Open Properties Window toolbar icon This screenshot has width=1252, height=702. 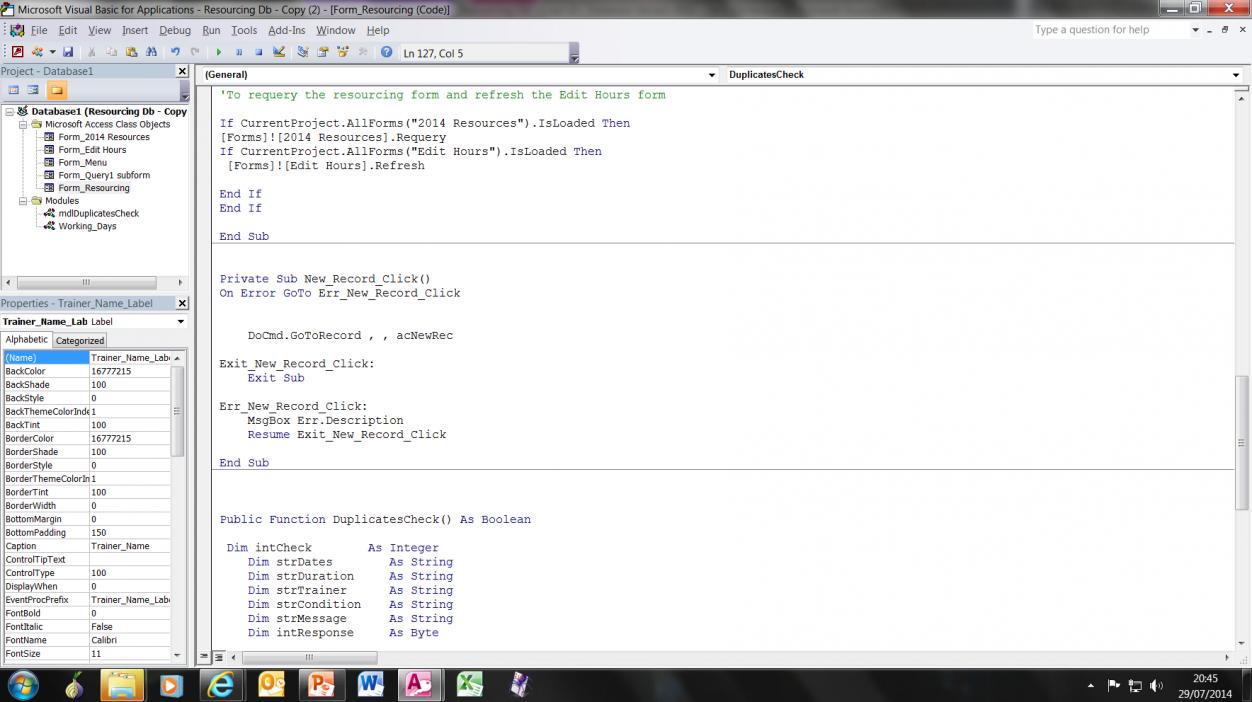point(323,52)
